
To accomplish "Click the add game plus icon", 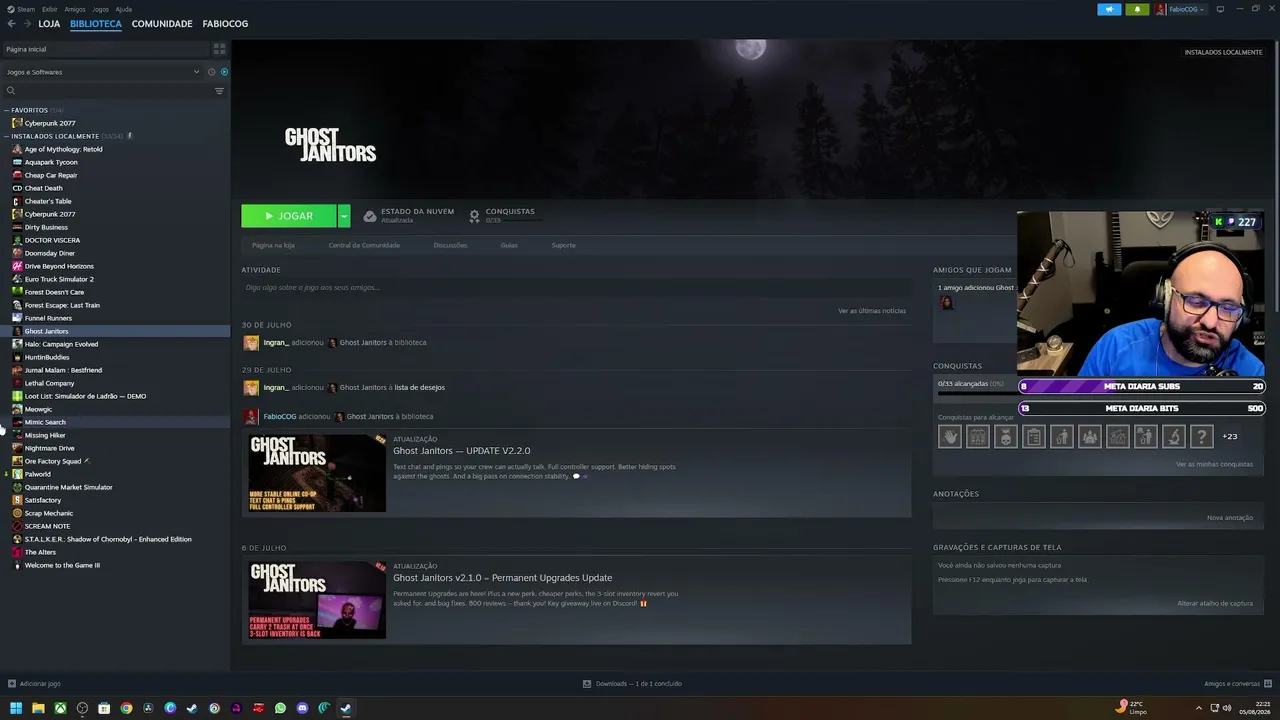I will point(12,684).
